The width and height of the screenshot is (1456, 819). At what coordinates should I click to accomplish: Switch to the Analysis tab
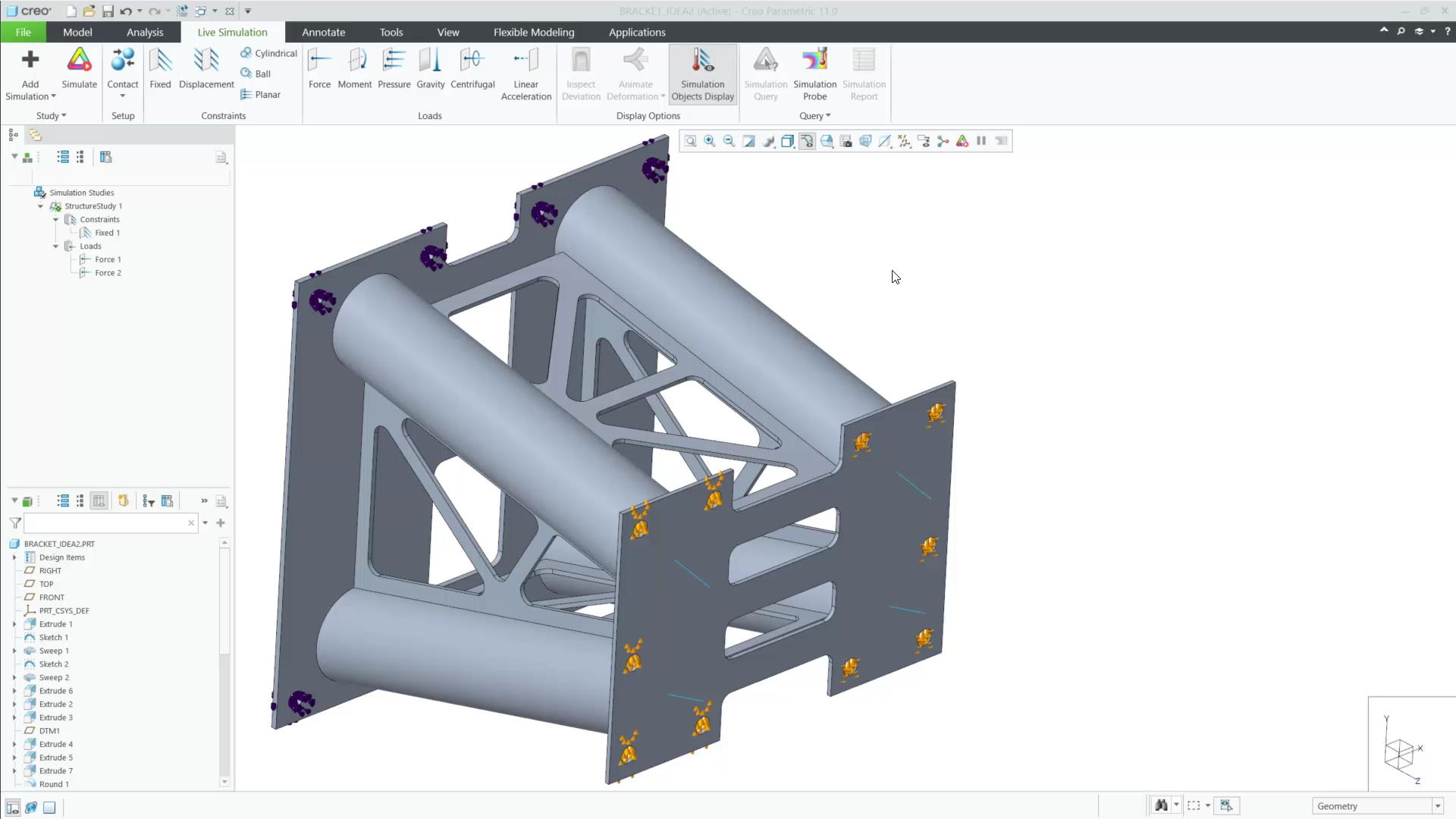(145, 32)
